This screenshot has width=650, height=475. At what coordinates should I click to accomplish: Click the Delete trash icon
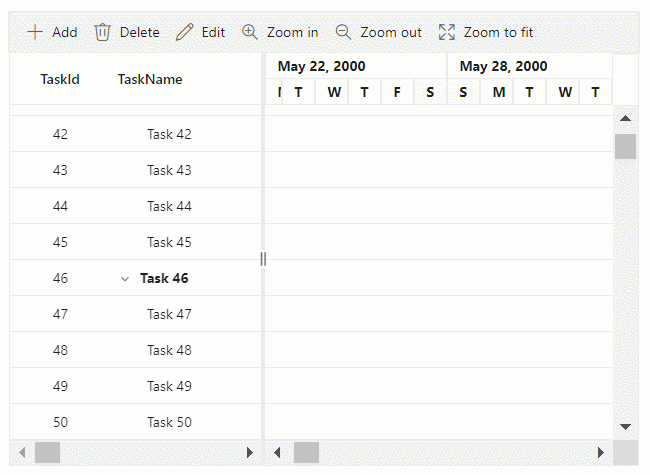click(102, 32)
